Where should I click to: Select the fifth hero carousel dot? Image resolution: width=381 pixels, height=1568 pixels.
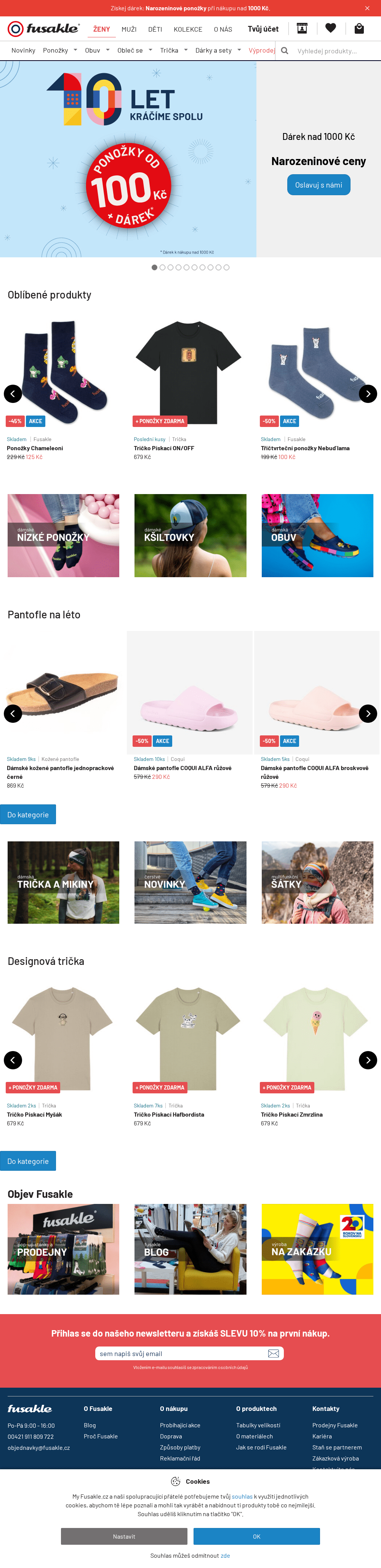(186, 267)
